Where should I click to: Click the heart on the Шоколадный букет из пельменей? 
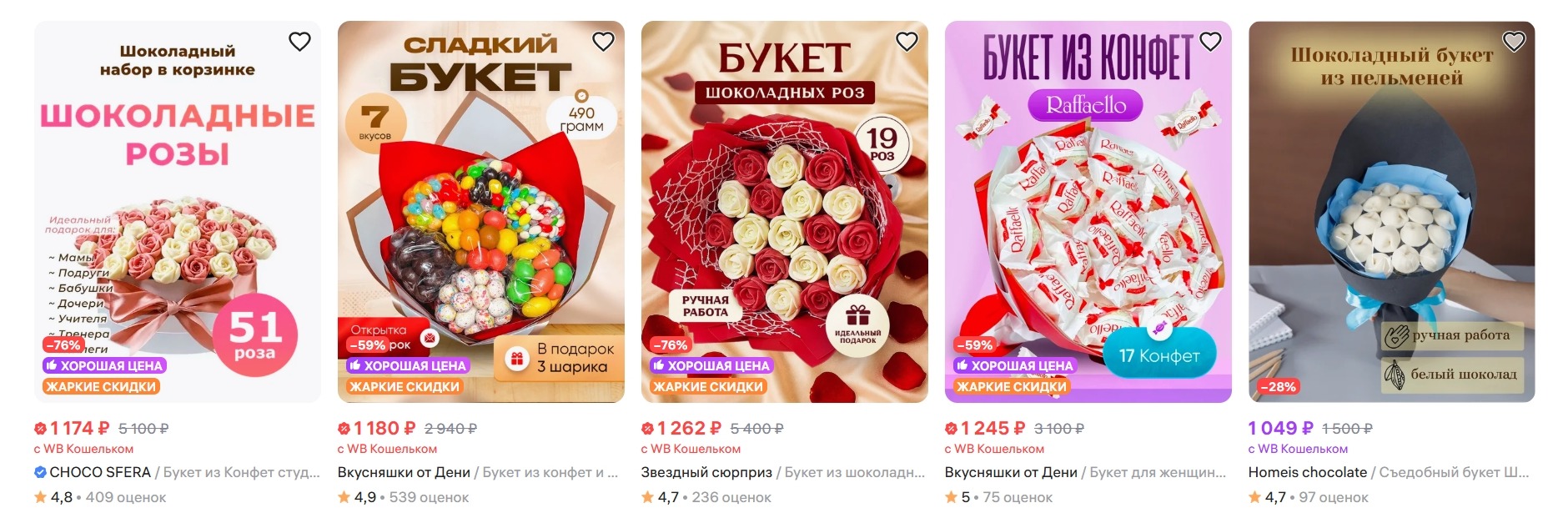pos(1514,42)
